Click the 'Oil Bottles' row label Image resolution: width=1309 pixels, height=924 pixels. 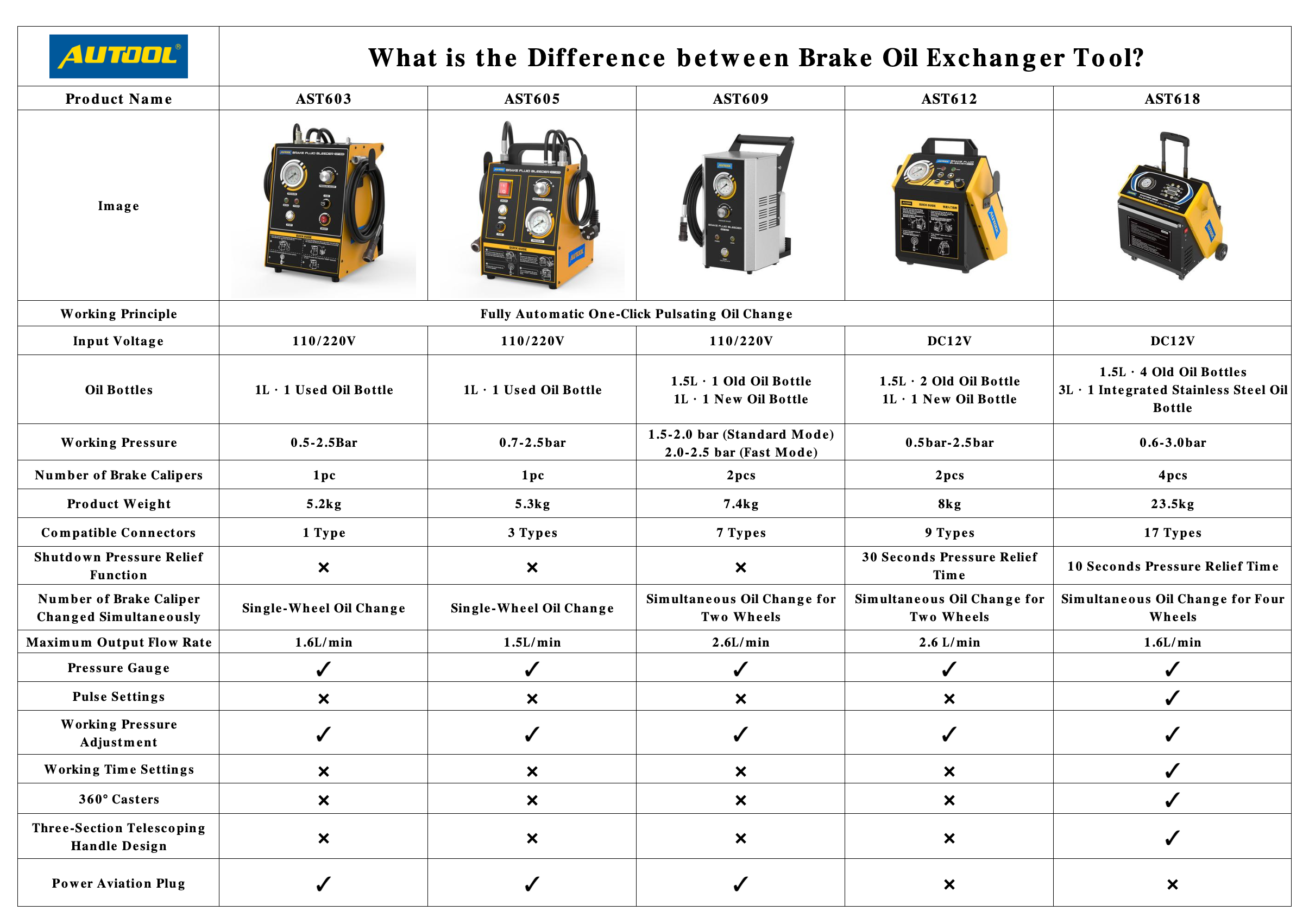[118, 390]
